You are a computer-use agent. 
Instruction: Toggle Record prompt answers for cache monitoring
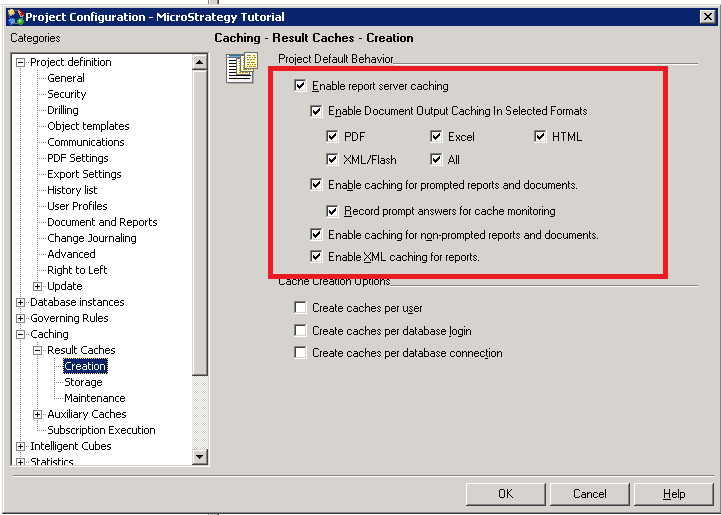(x=332, y=211)
